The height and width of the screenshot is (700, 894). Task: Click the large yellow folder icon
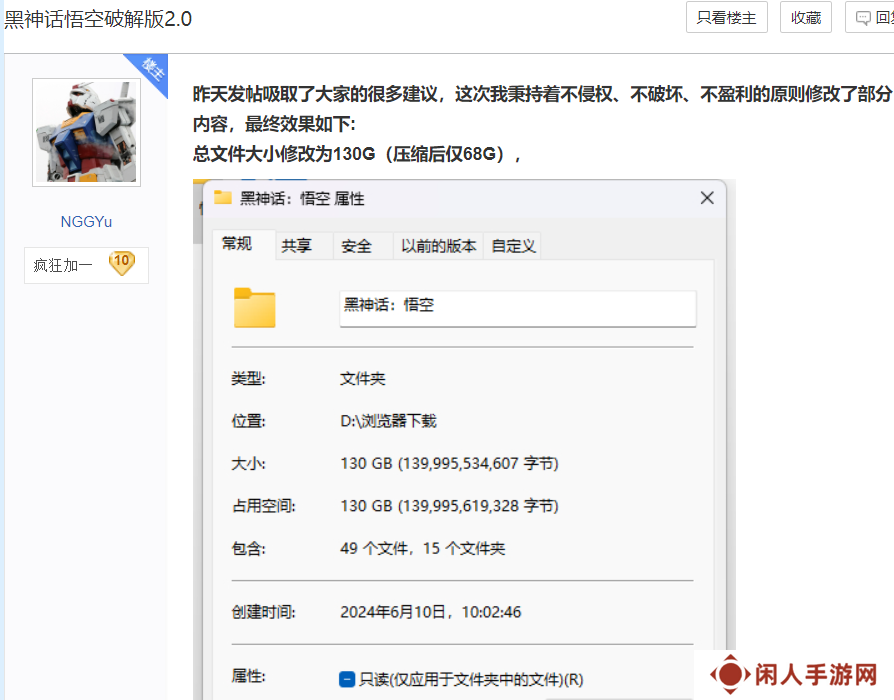coord(254,308)
